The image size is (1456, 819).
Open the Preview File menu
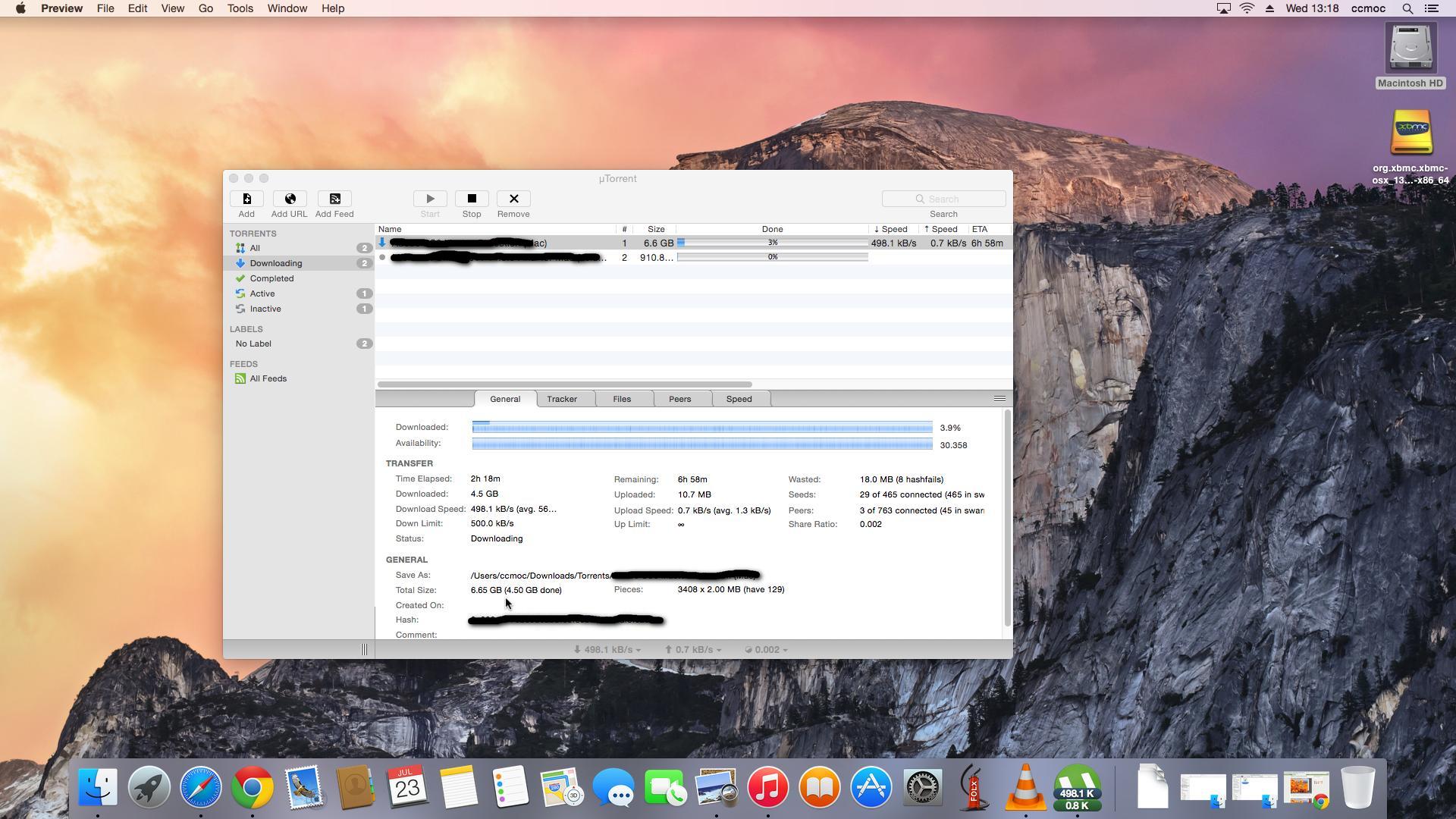pyautogui.click(x=105, y=8)
